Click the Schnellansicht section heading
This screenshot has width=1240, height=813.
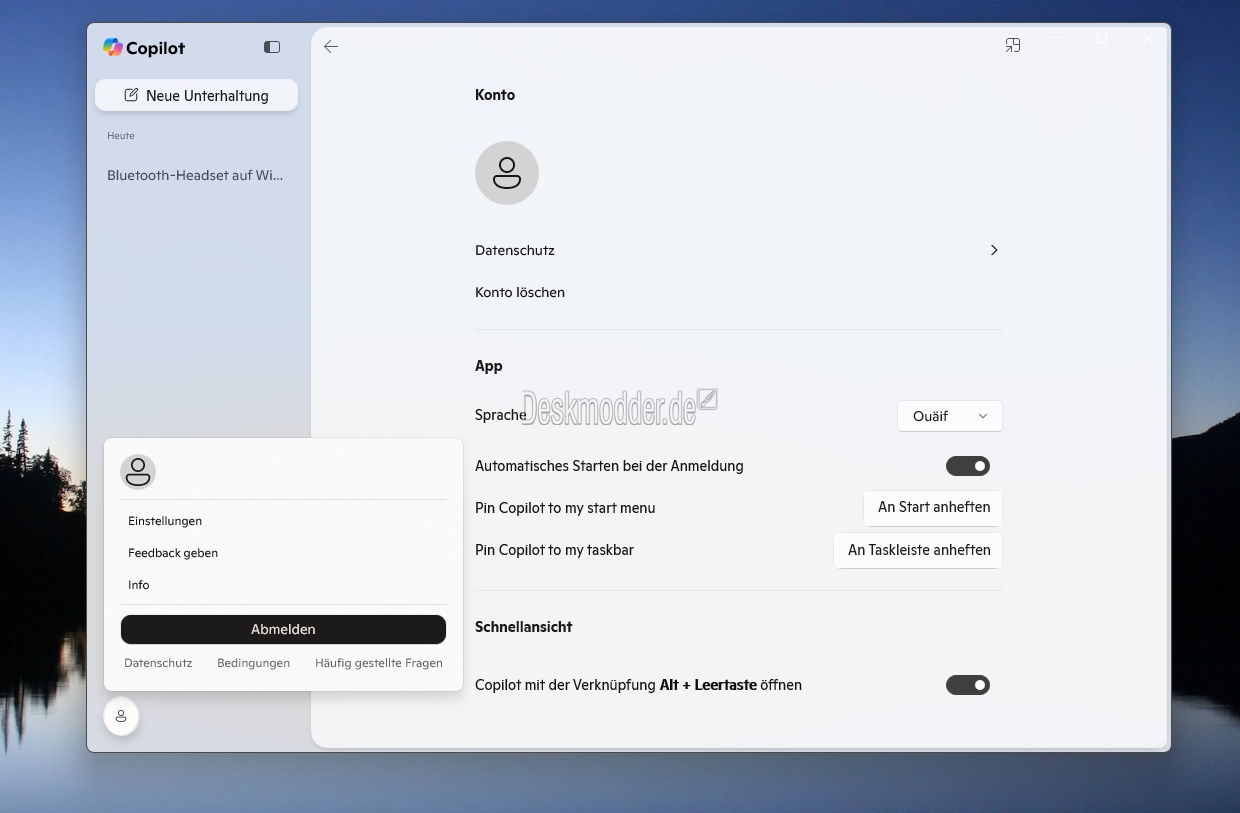click(x=524, y=627)
